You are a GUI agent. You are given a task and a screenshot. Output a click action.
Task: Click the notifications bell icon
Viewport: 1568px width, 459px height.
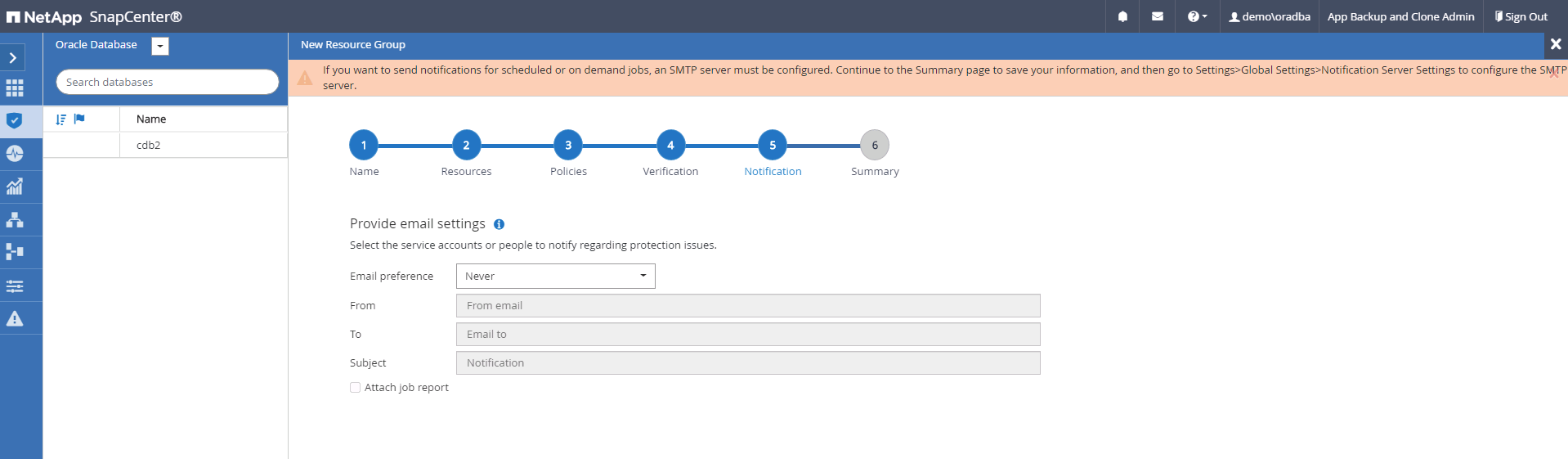pos(1122,16)
